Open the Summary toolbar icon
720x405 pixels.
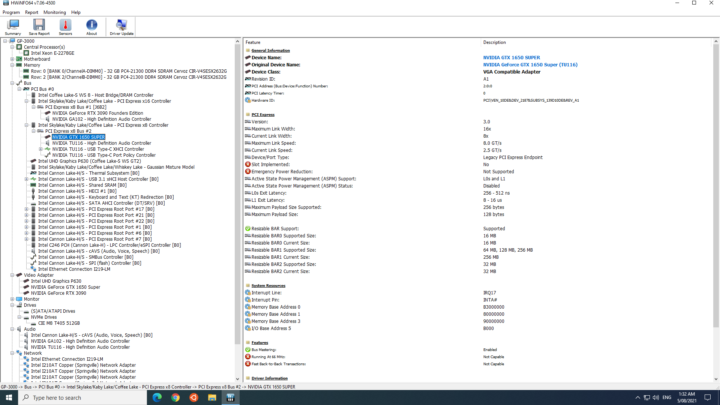[x=13, y=27]
